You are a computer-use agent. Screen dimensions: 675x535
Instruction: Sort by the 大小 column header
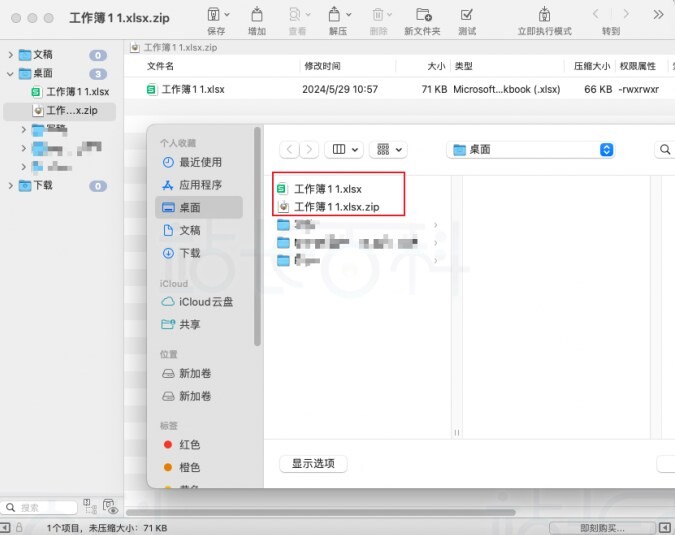[436, 66]
